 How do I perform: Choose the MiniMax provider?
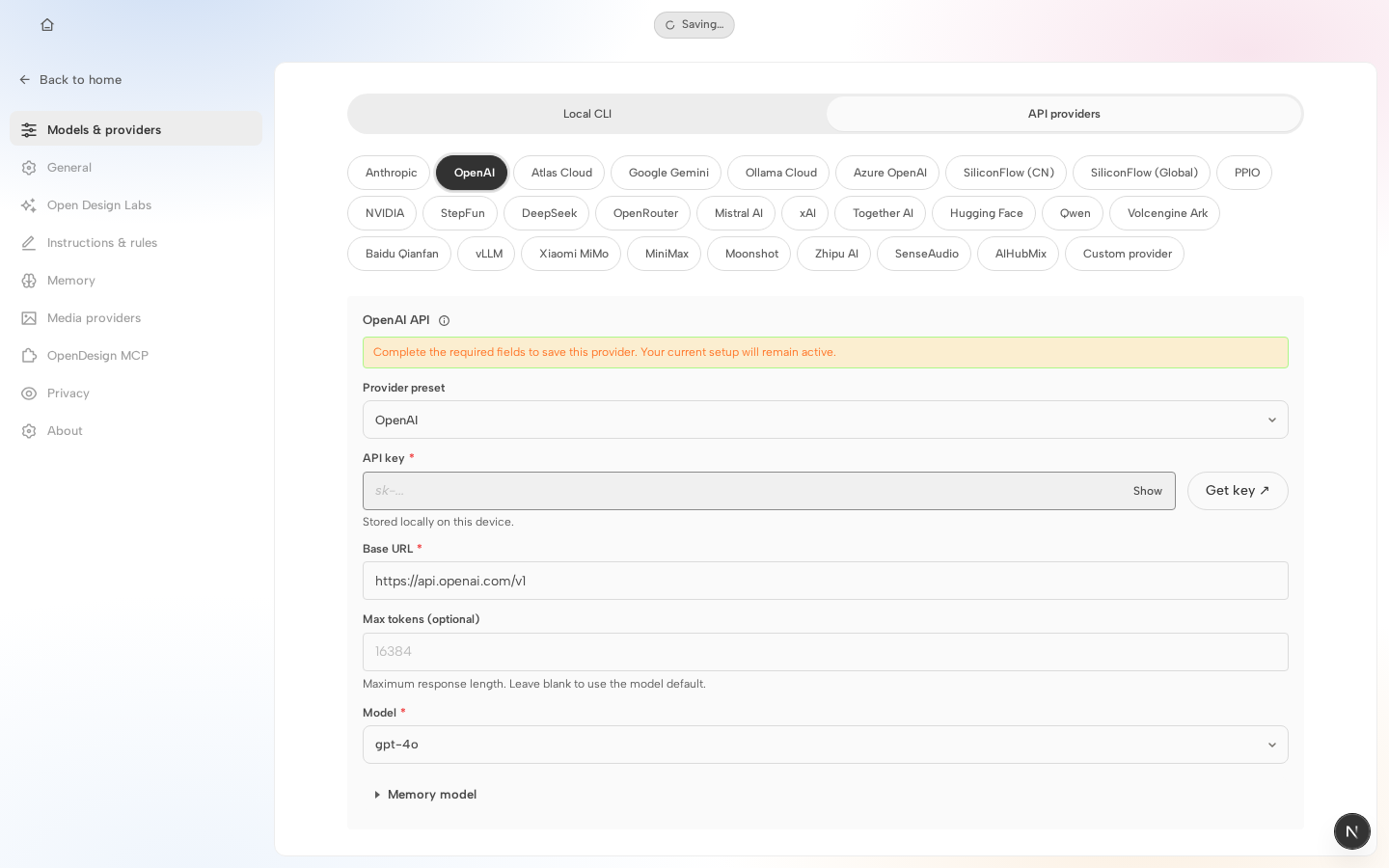[x=665, y=254]
